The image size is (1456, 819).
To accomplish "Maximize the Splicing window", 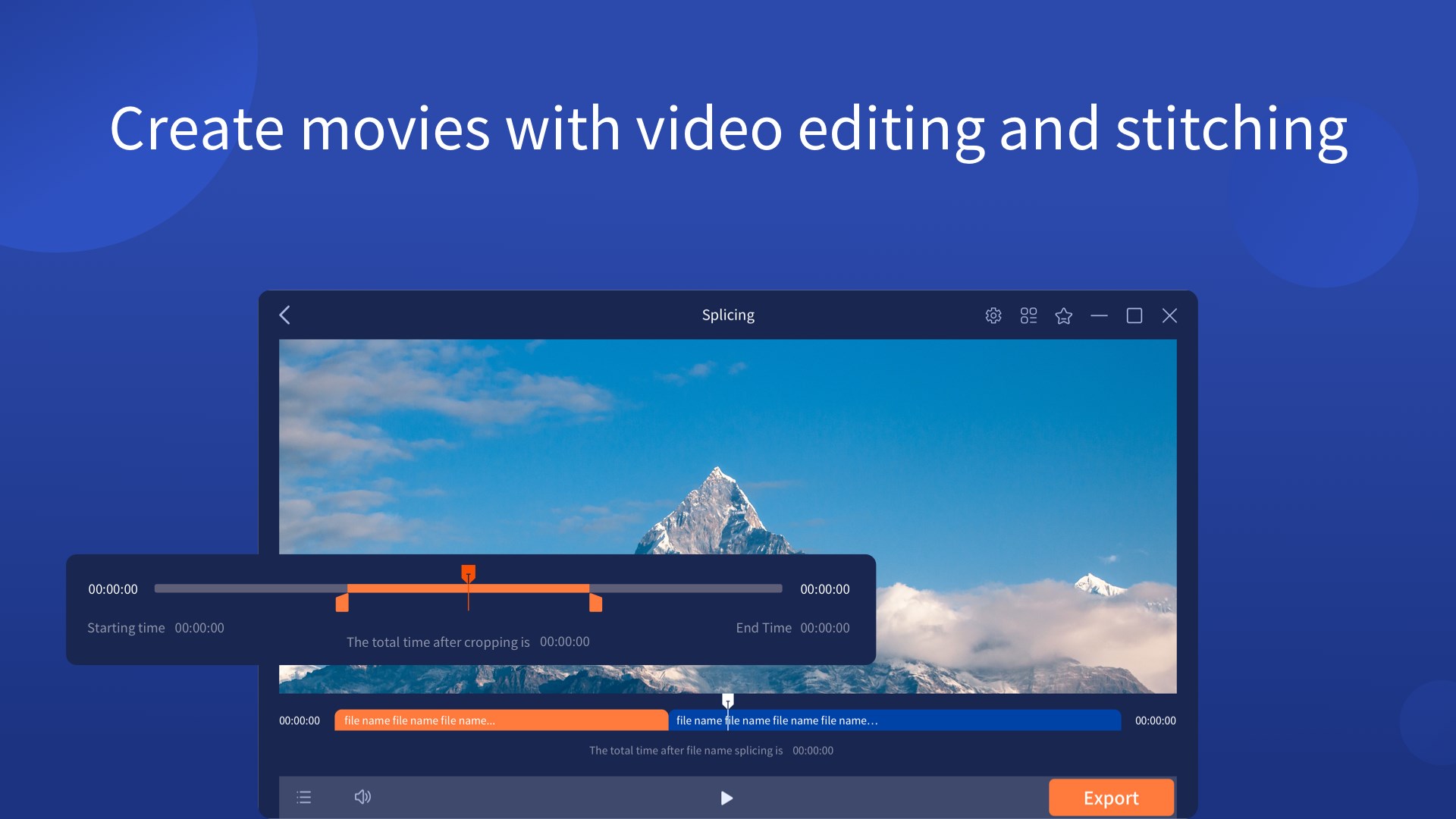I will pos(1134,315).
